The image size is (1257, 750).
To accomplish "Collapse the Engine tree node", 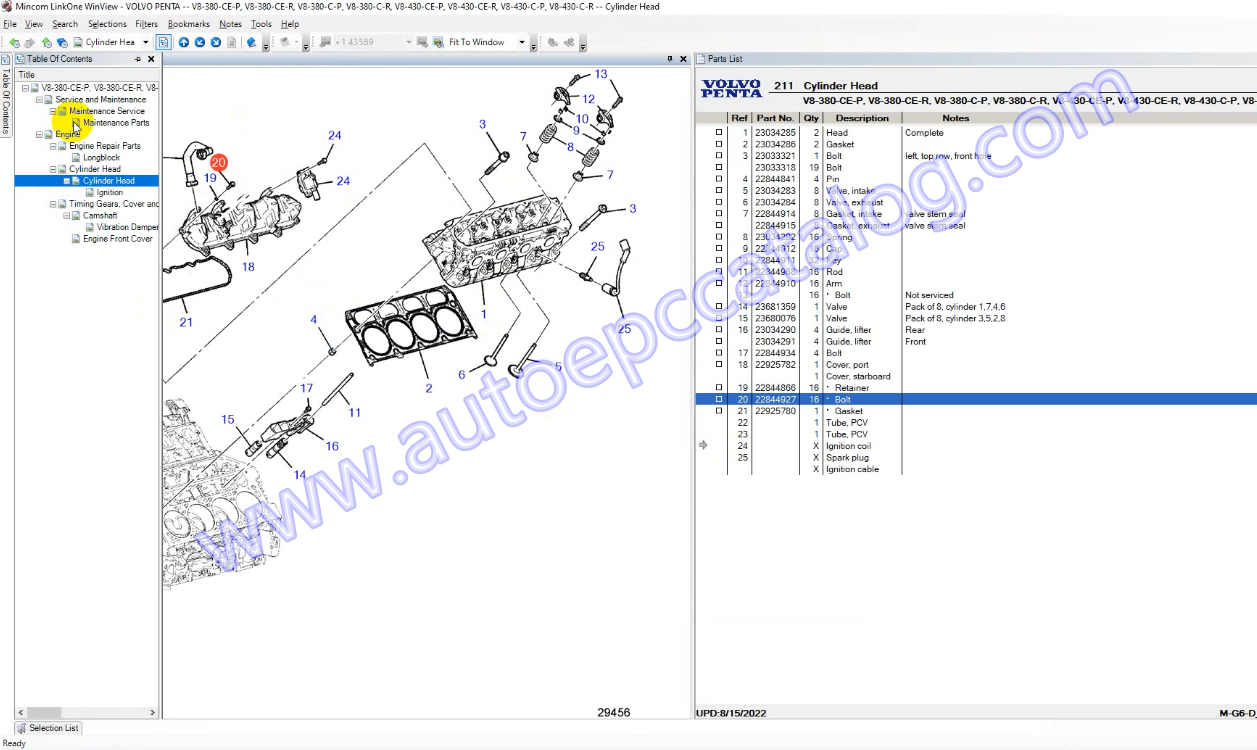I will click(39, 134).
